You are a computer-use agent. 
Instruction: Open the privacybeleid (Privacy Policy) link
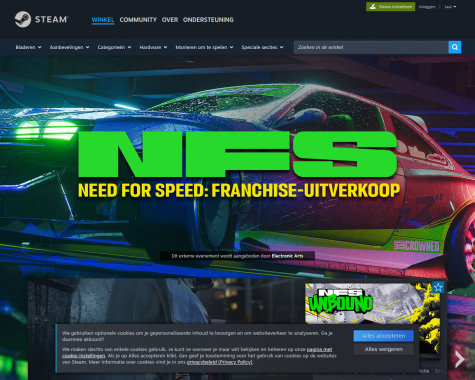tap(219, 362)
